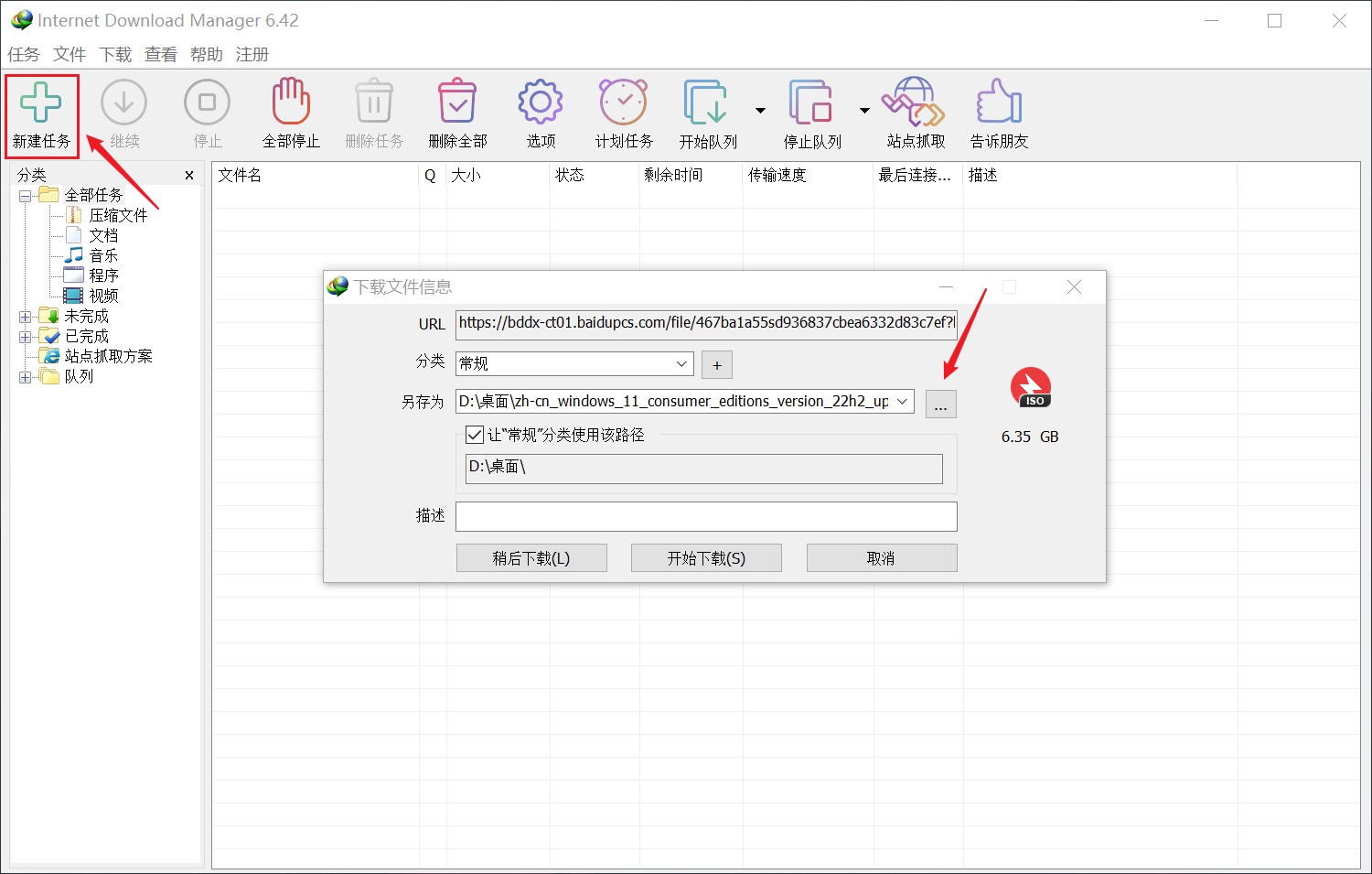
Task: Expand the 已完成 tree node
Action: 25,337
